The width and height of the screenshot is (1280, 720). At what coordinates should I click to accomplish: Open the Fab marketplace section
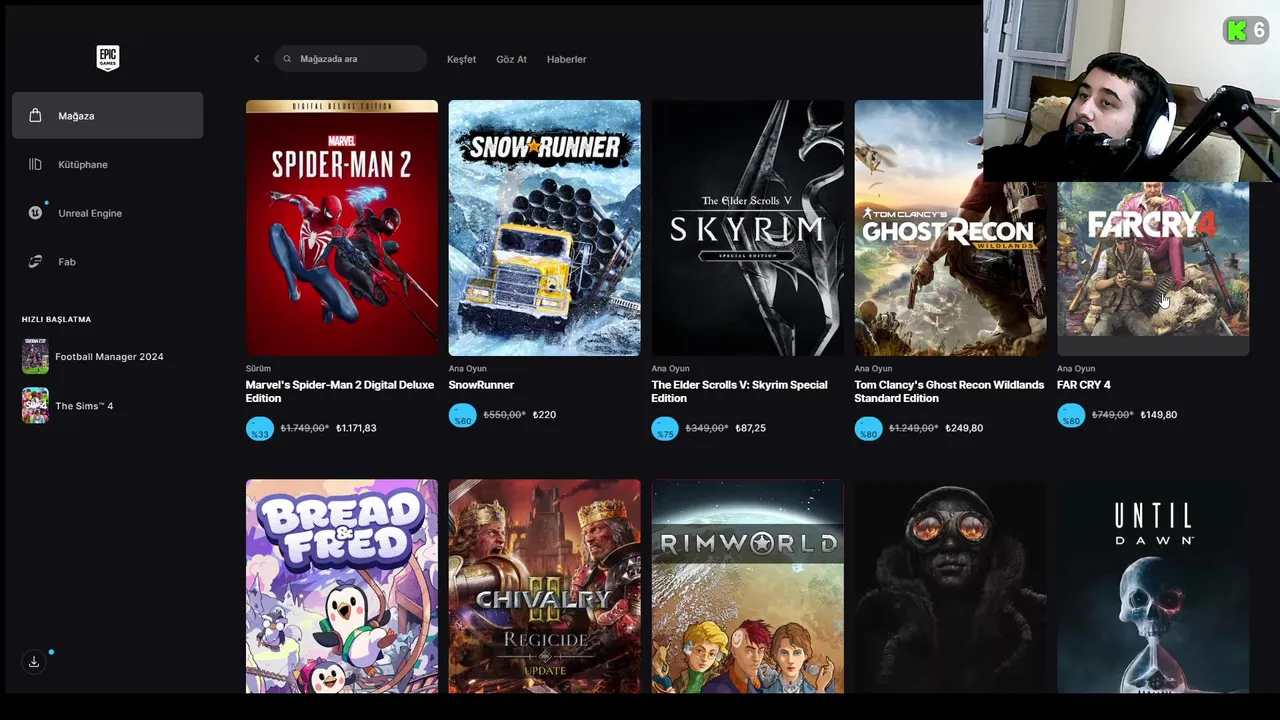point(108,262)
